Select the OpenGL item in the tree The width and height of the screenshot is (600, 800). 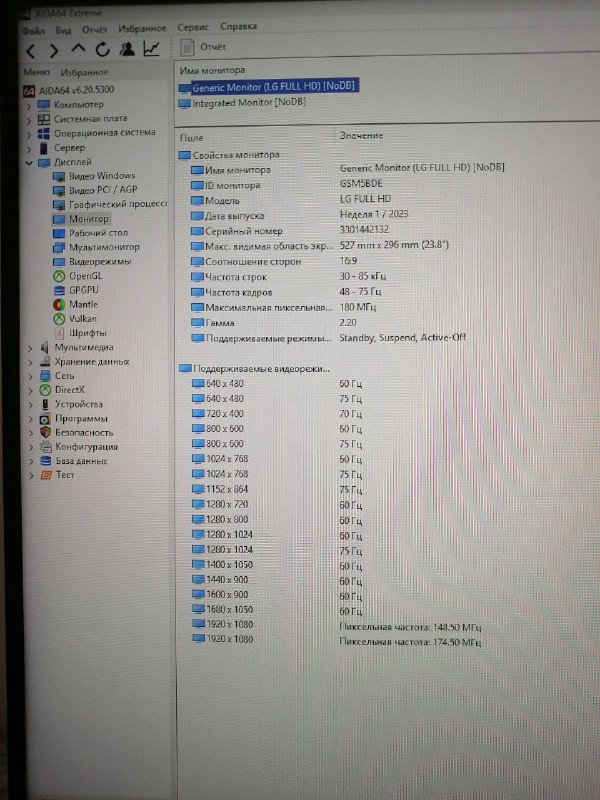(x=84, y=275)
